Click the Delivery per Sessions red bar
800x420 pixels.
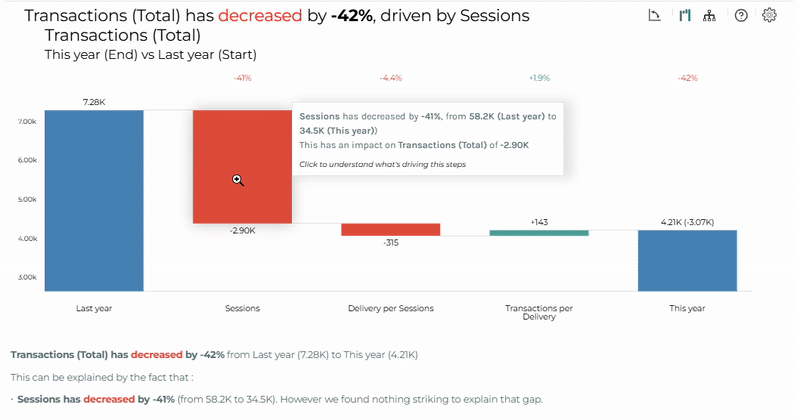click(391, 230)
